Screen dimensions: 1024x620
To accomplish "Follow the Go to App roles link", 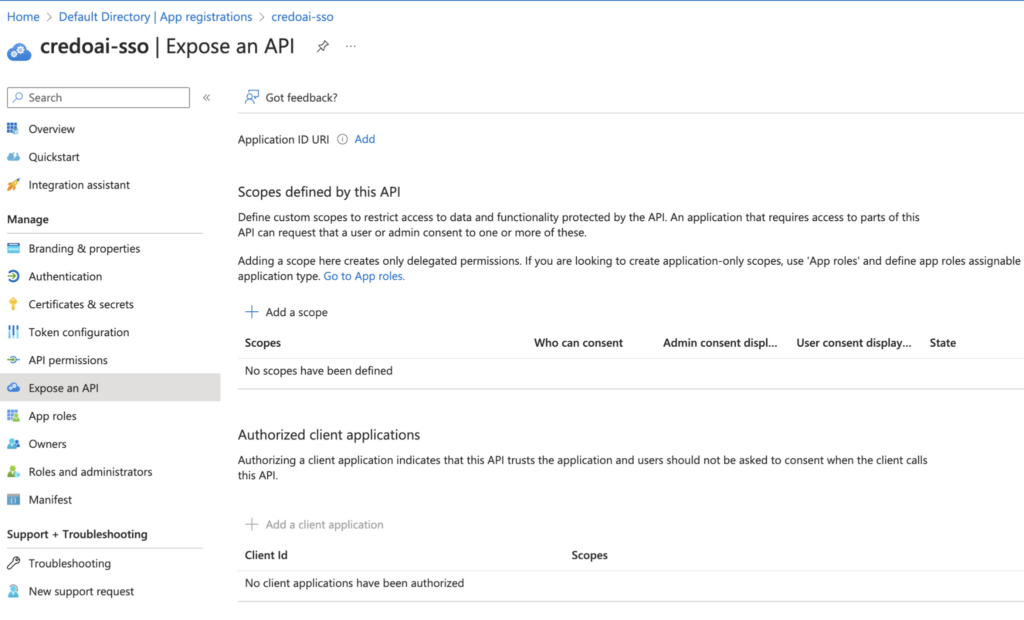I will point(364,276).
